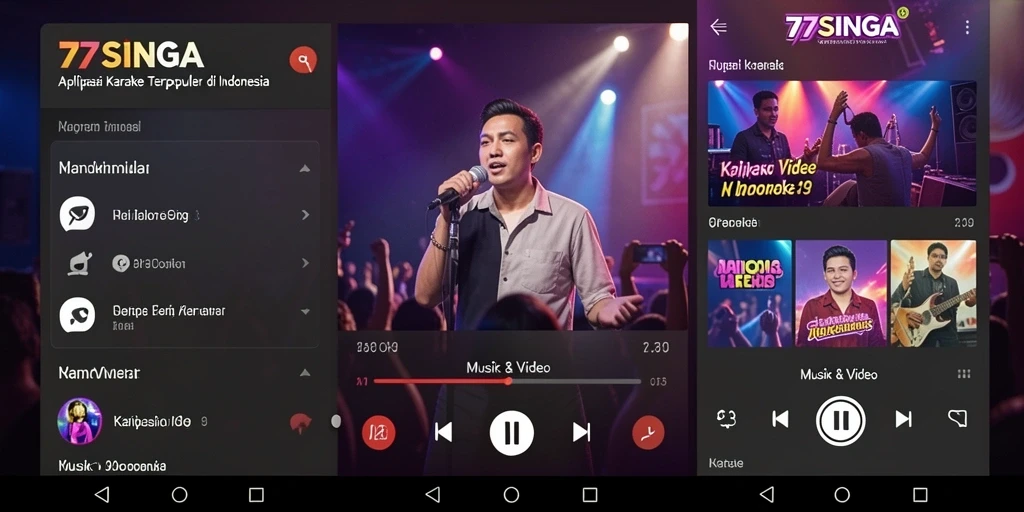Viewport: 1024px width, 512px height.
Task: Skip to next track in right player
Action: (x=903, y=419)
